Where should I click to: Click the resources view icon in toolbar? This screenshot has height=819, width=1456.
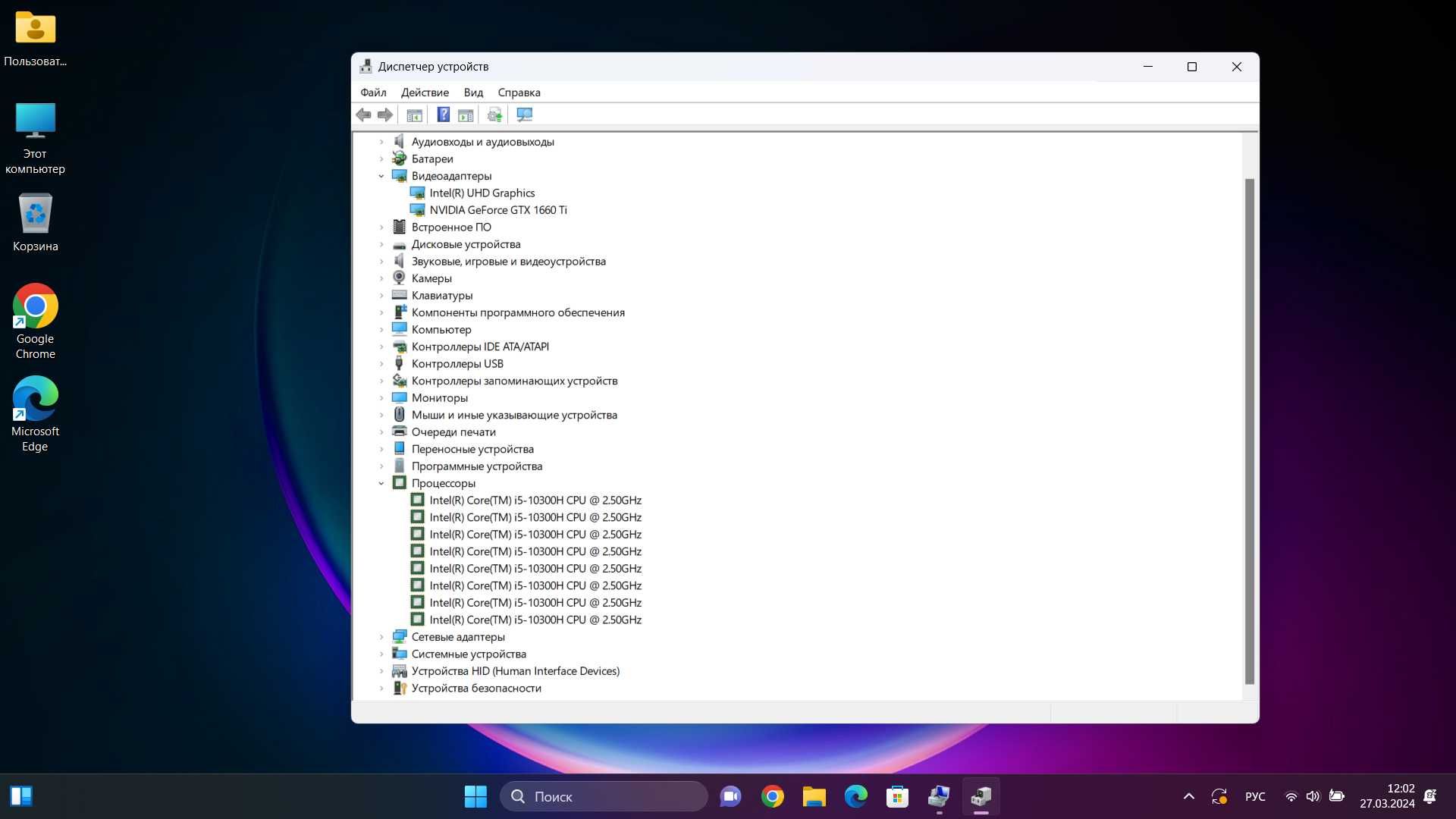point(466,114)
